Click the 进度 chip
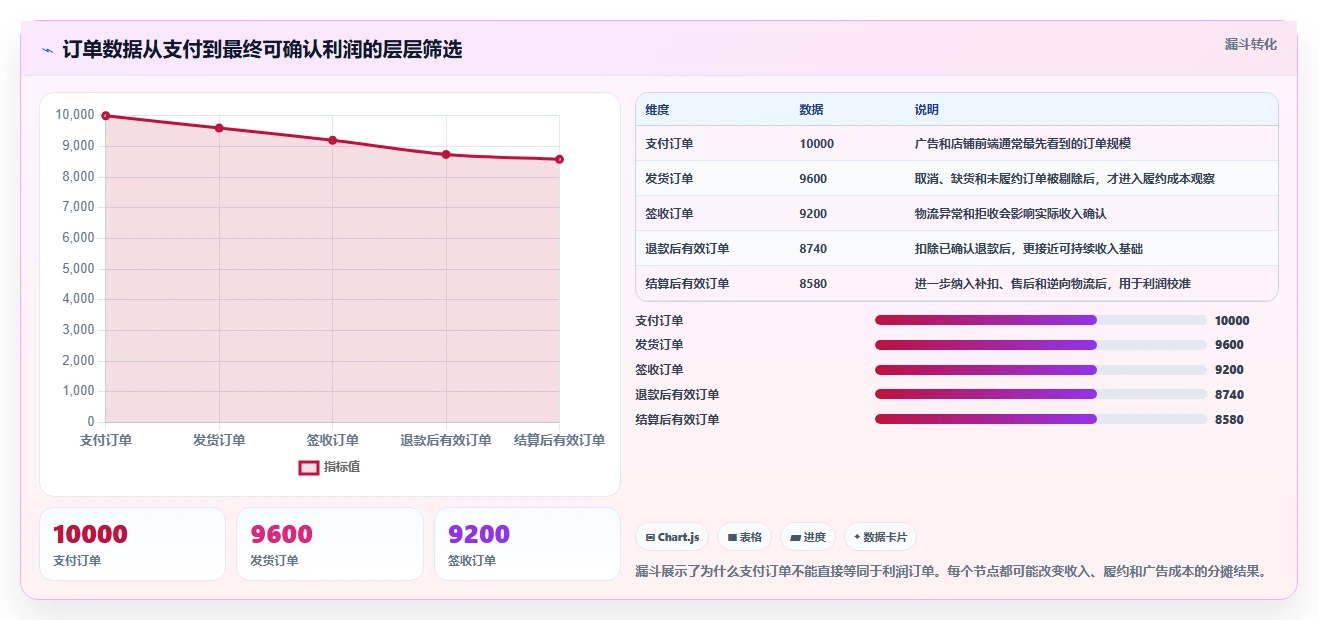 (808, 537)
